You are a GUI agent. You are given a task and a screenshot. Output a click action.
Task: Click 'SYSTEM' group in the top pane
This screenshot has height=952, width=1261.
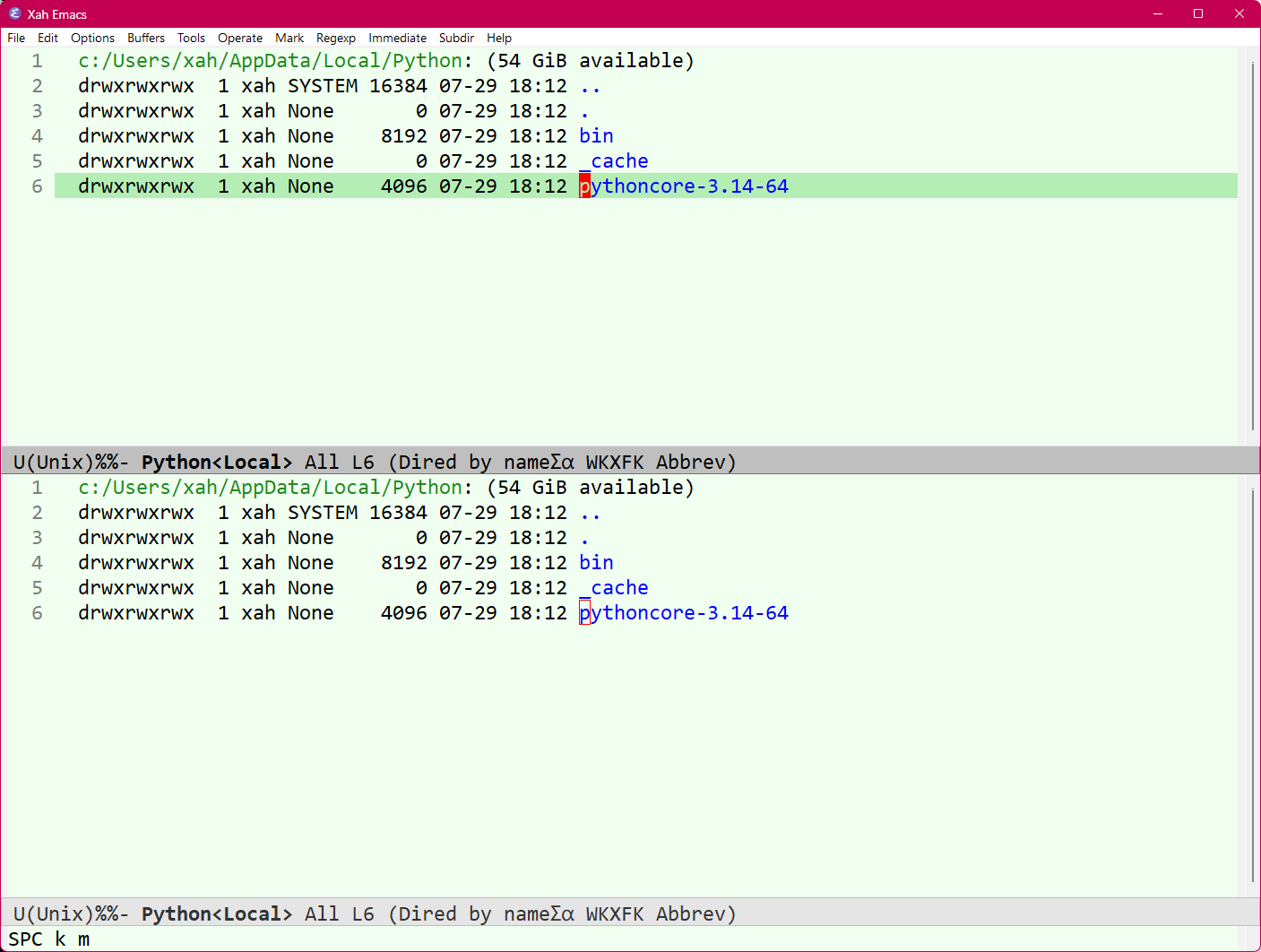pyautogui.click(x=323, y=86)
